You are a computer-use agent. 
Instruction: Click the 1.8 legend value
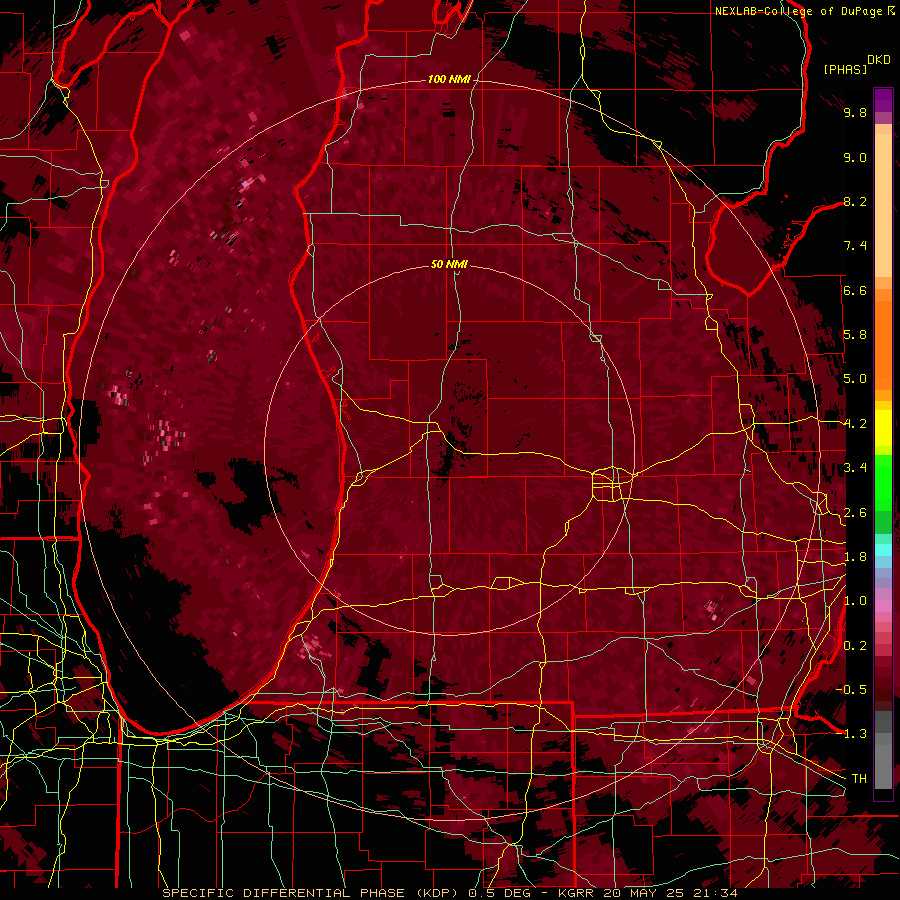point(855,557)
